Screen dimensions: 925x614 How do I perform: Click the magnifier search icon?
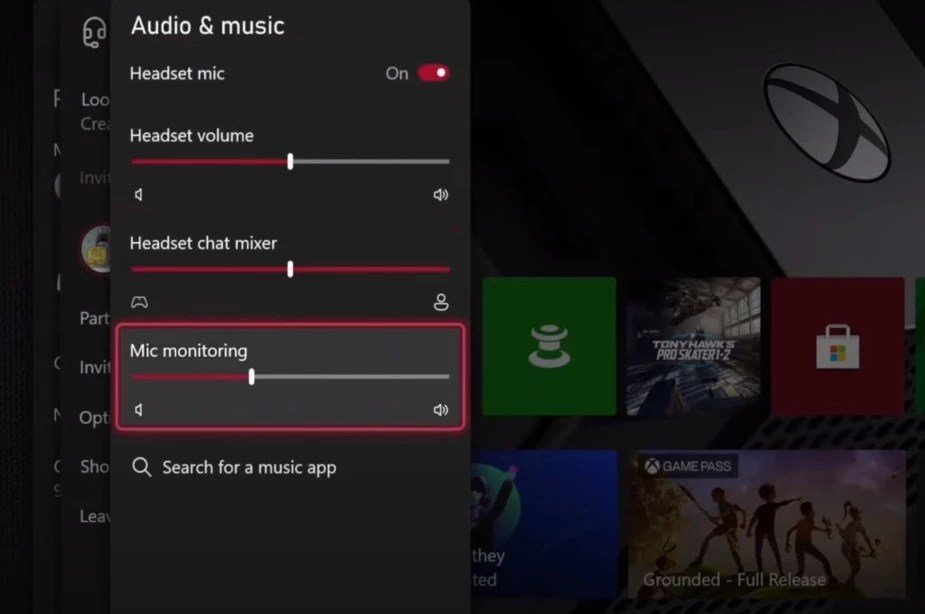pos(141,467)
